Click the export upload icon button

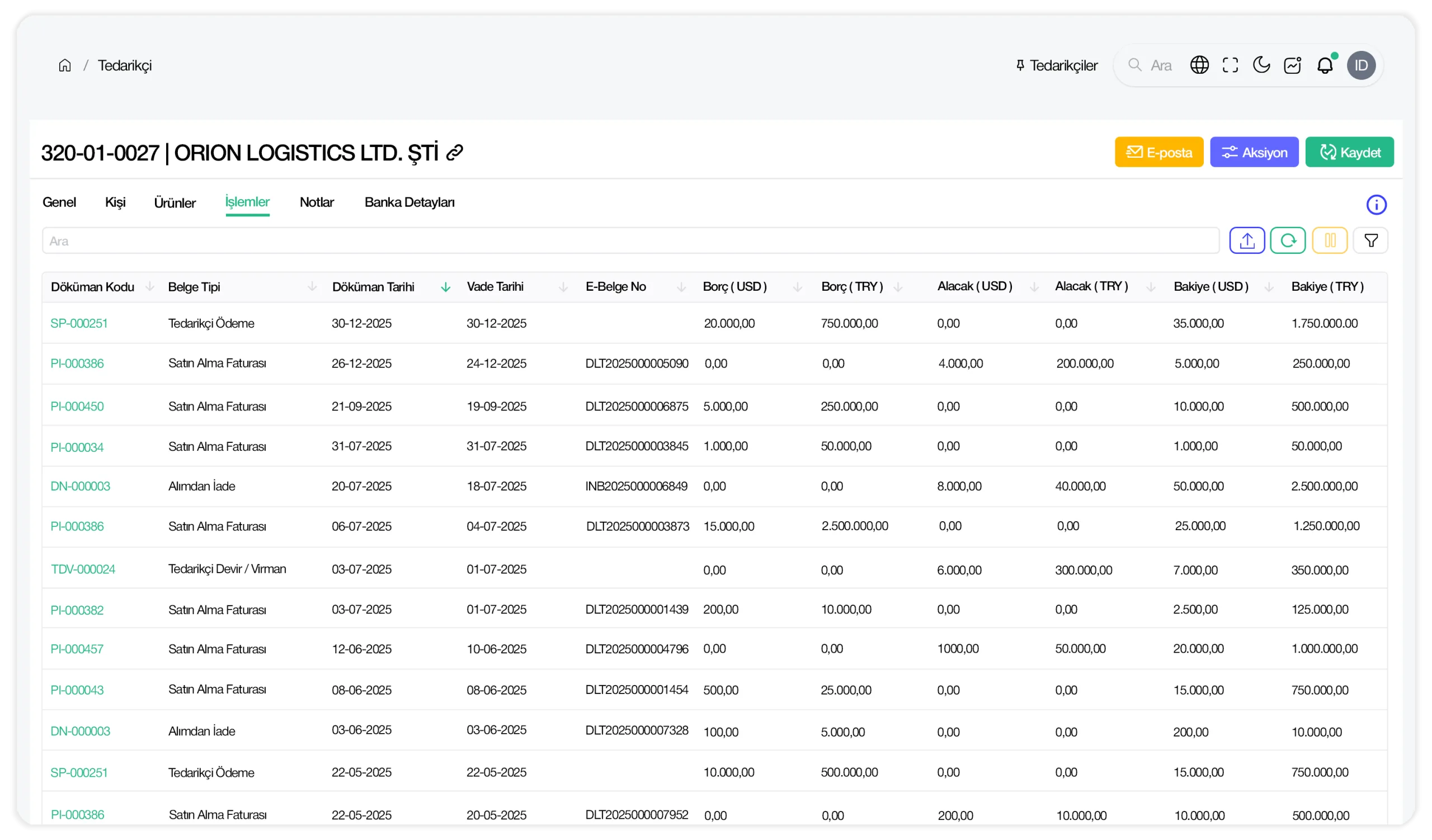coord(1247,240)
